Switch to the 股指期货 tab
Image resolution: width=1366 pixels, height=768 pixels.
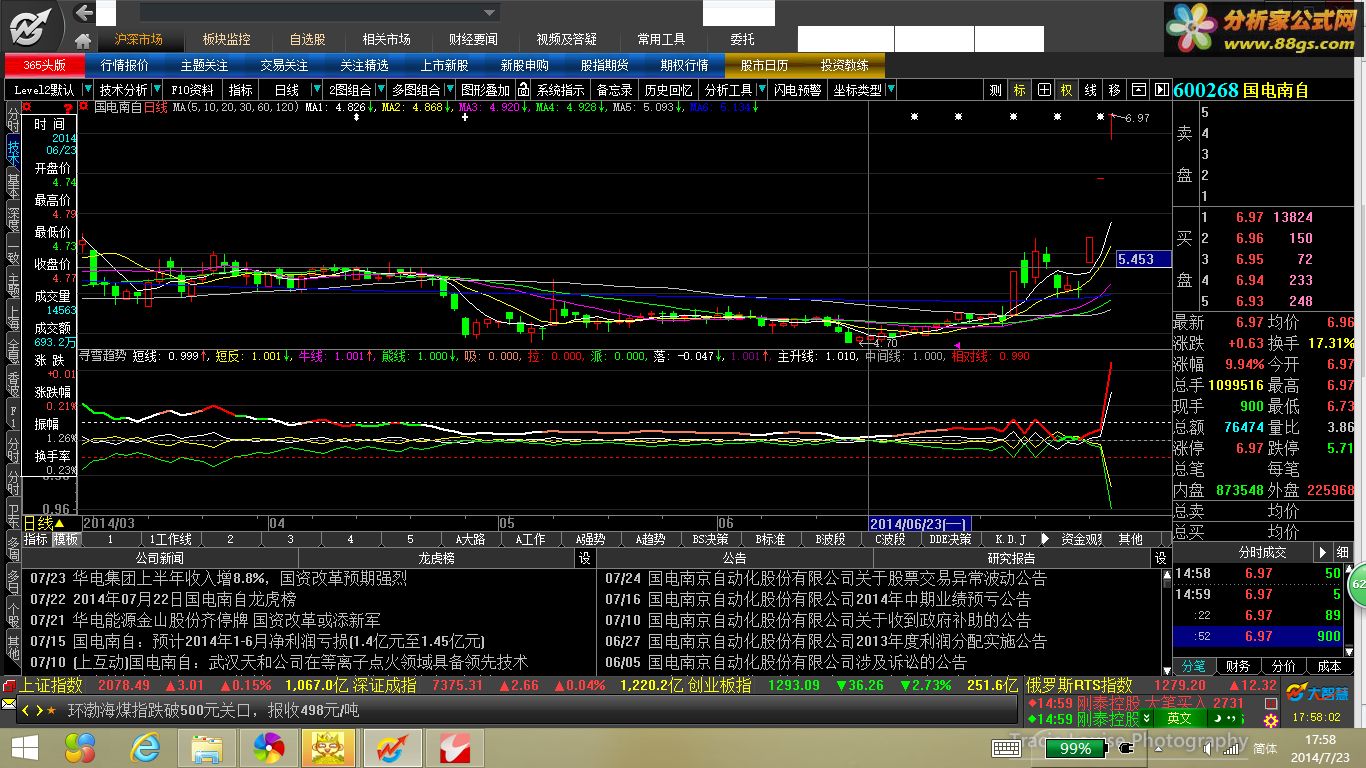604,65
